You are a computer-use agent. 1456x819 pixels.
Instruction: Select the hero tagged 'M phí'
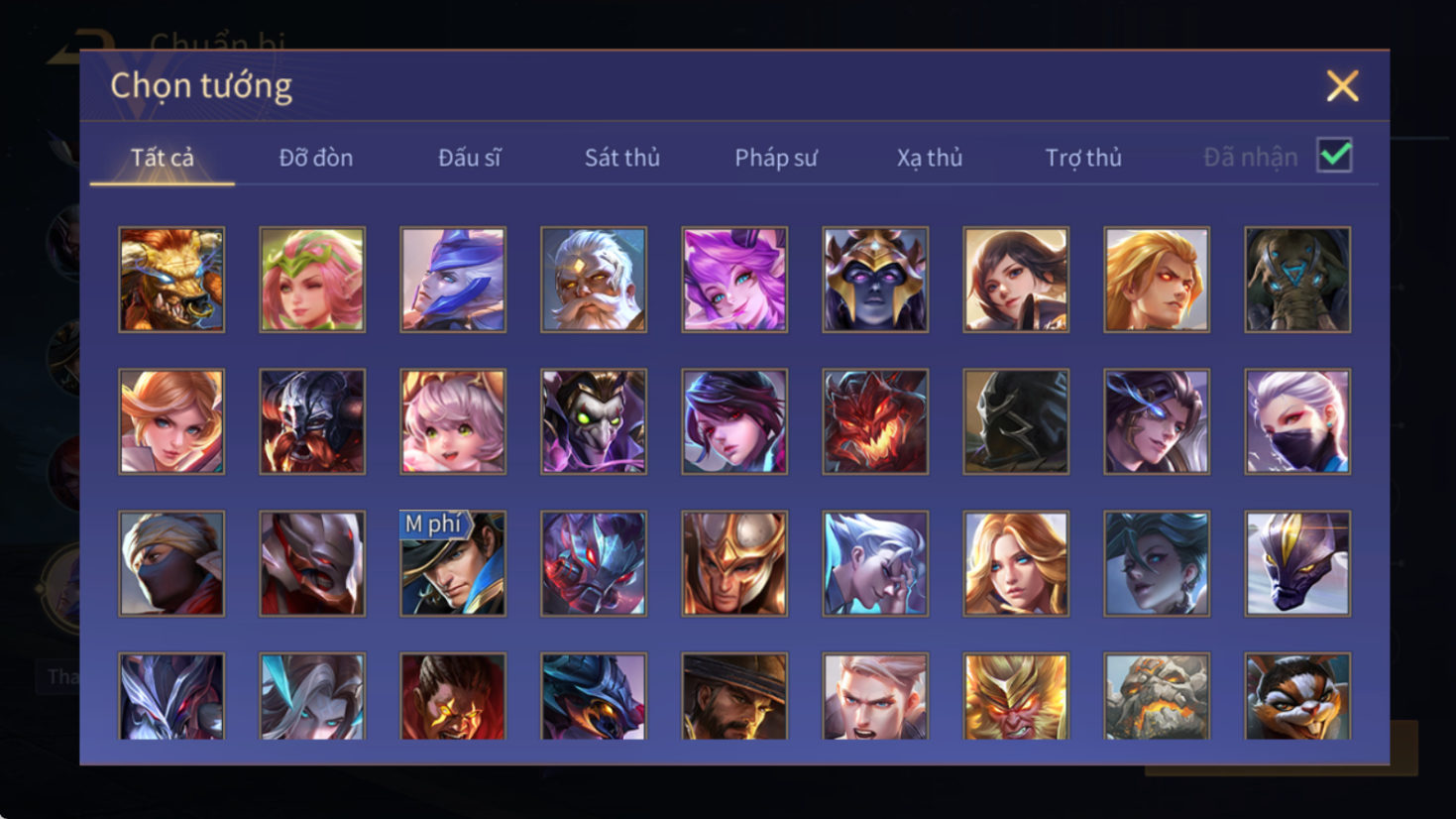[453, 563]
